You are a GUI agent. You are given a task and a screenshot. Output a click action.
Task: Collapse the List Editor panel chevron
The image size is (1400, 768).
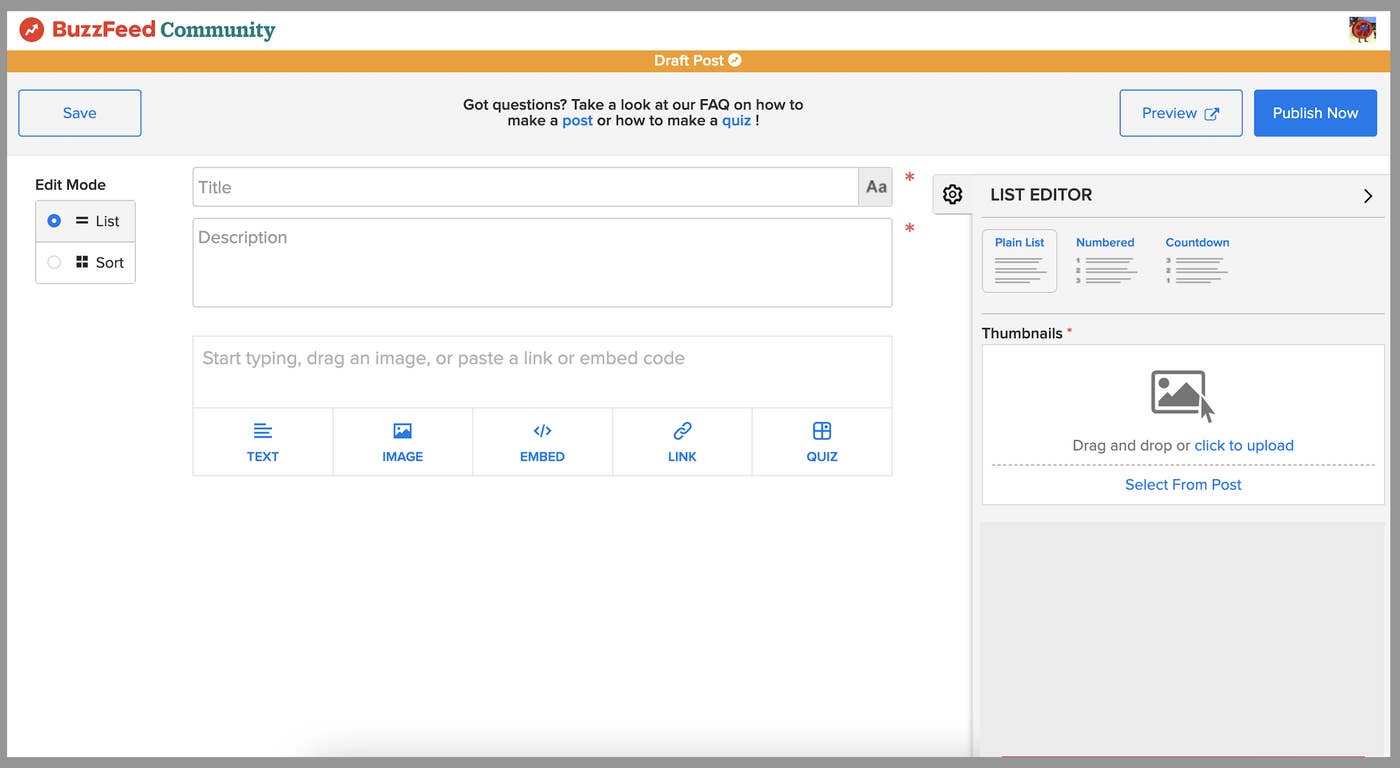tap(1368, 196)
